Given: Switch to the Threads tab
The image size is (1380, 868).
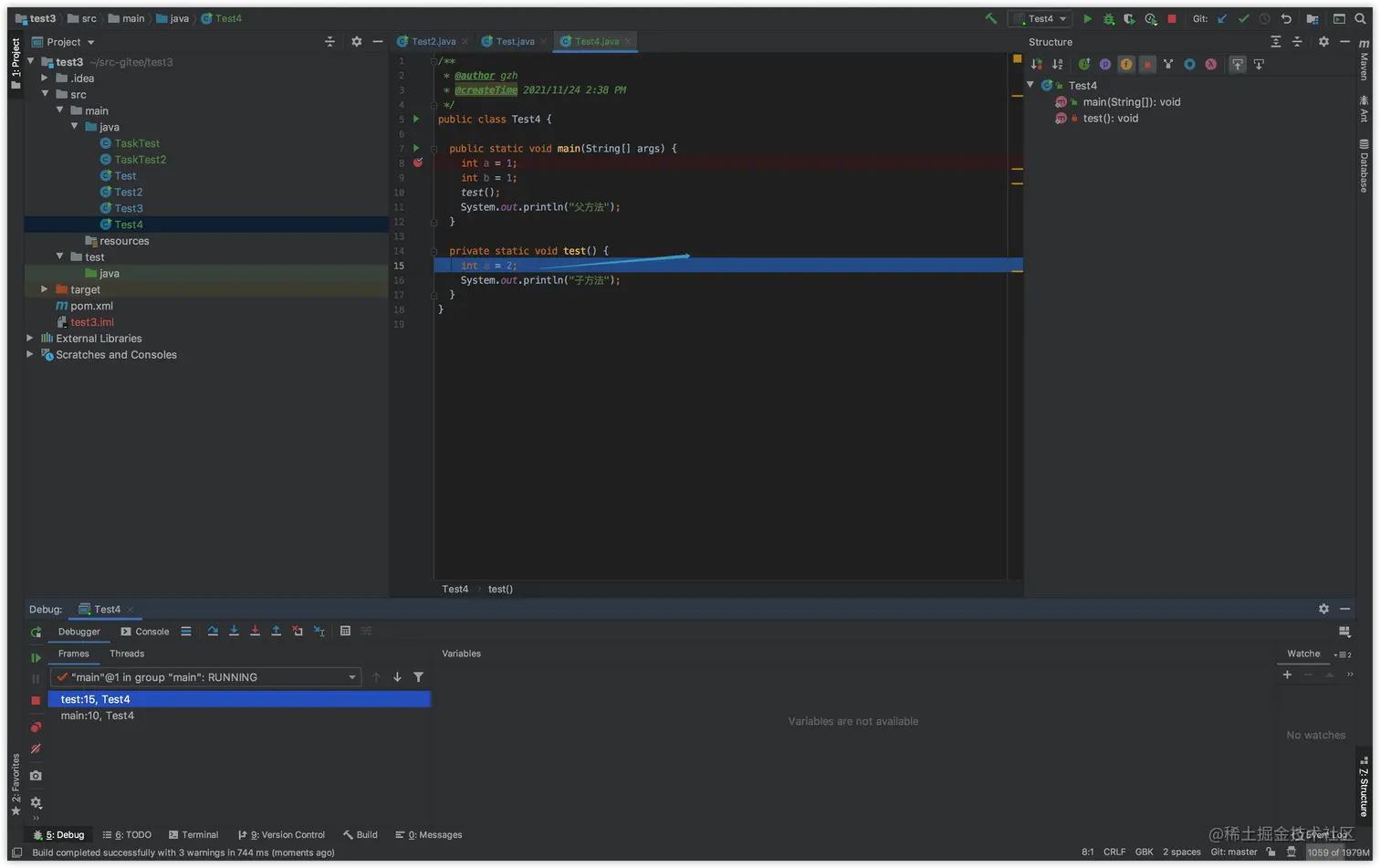Looking at the screenshot, I should coord(127,654).
